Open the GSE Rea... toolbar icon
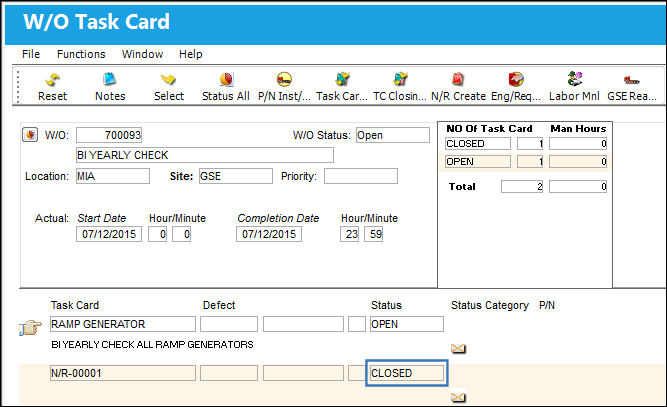This screenshot has height=407, width=667. (x=632, y=80)
